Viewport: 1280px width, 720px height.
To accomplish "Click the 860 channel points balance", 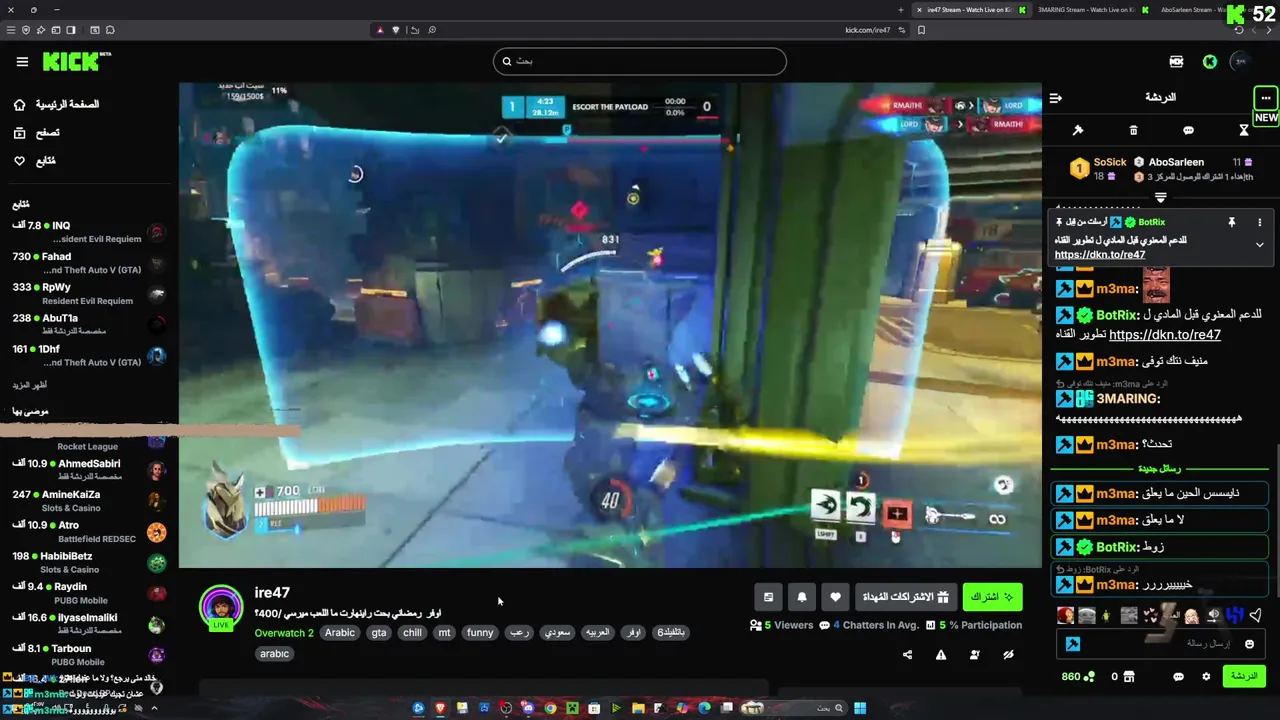I will click(x=1078, y=677).
